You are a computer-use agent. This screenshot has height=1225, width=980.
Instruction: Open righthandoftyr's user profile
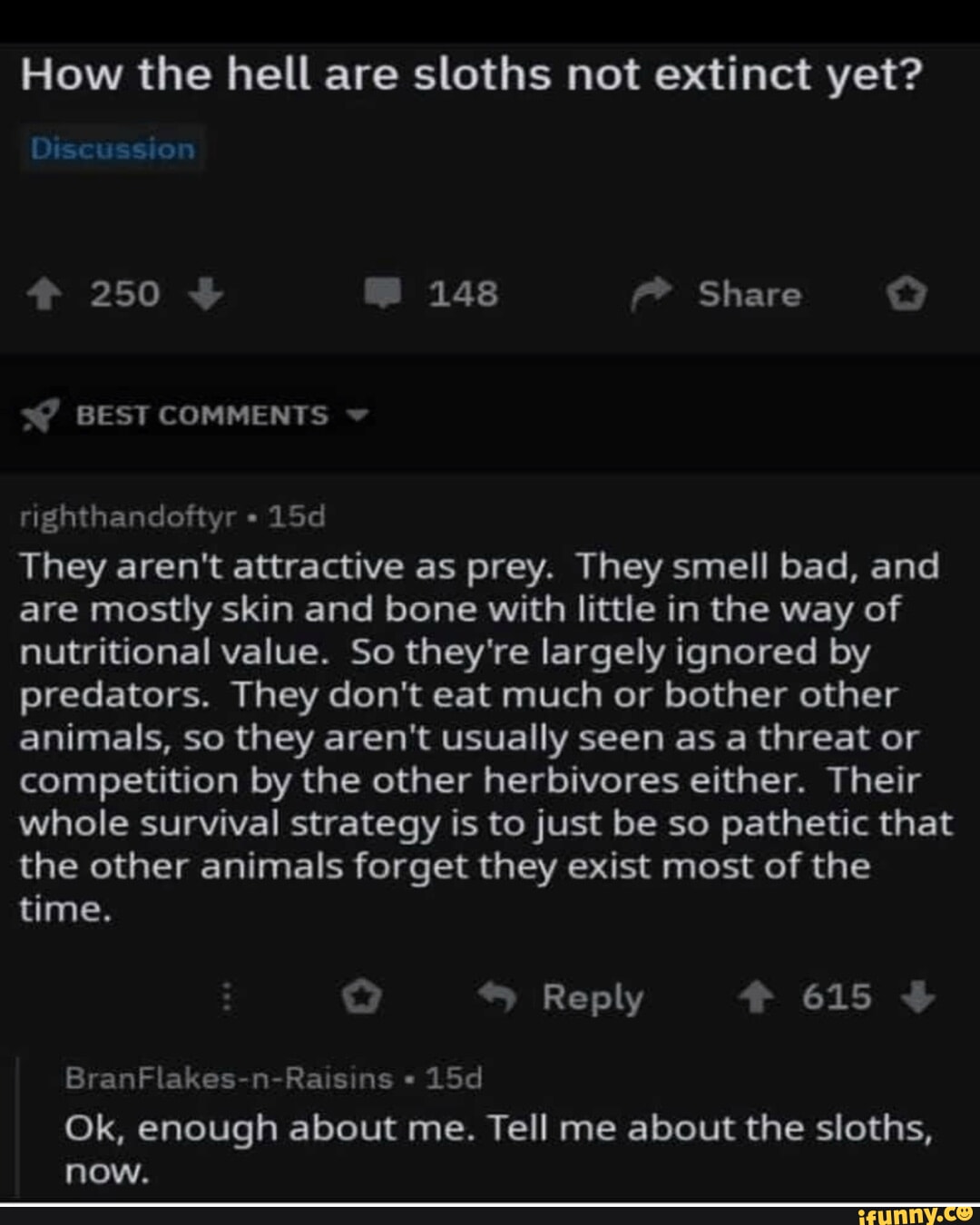[x=127, y=517]
